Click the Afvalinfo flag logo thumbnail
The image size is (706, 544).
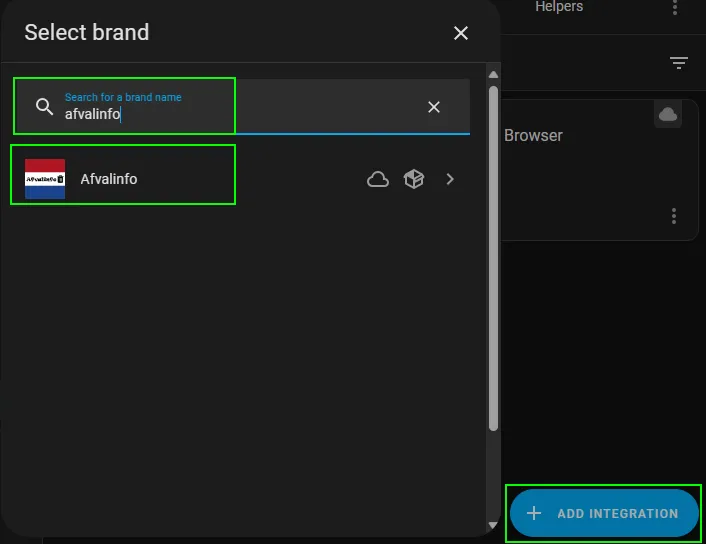(45, 179)
